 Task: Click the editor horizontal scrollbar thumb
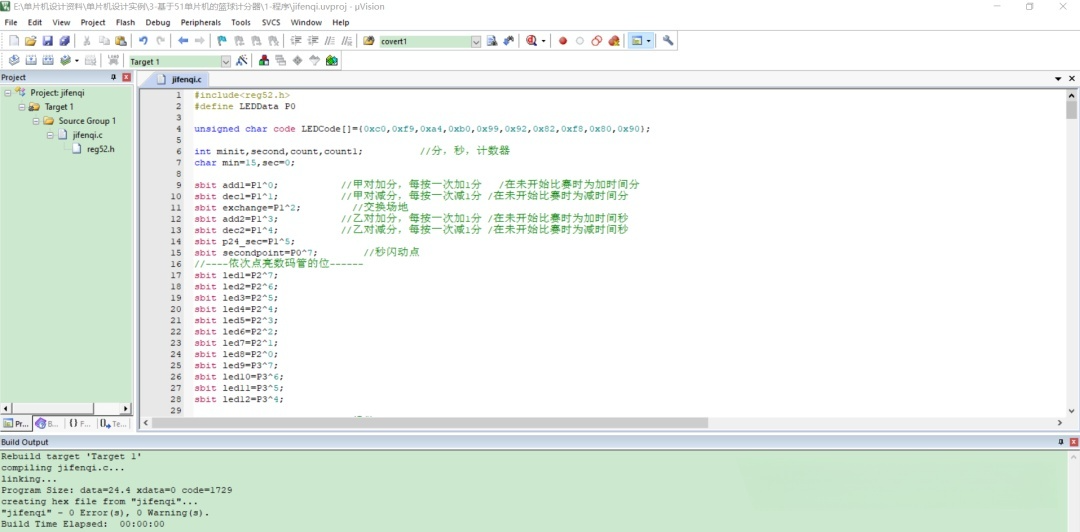click(x=430, y=422)
